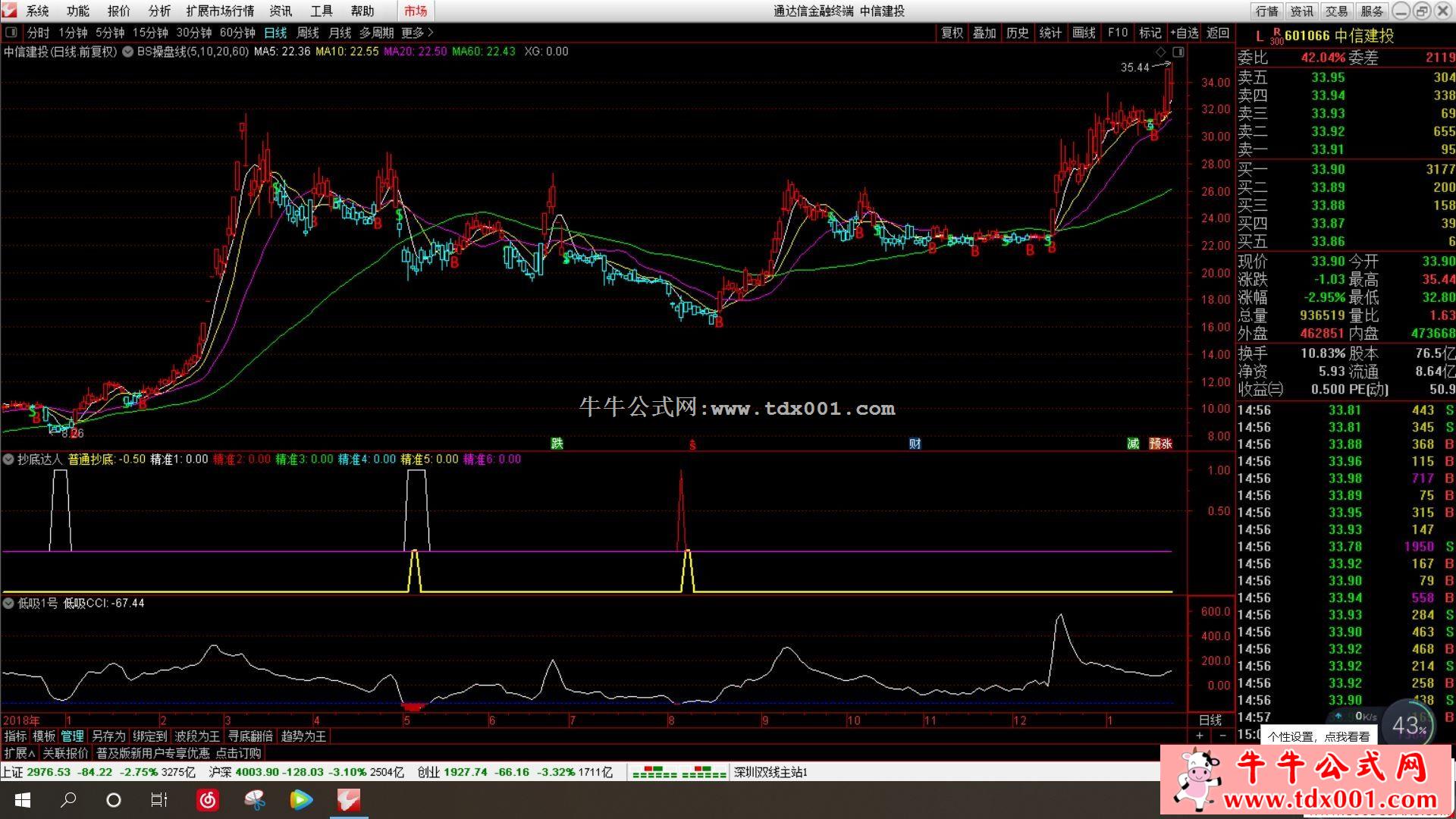Screen dimensions: 1456x819
Task: Open F10 company info
Action: pyautogui.click(x=1118, y=33)
